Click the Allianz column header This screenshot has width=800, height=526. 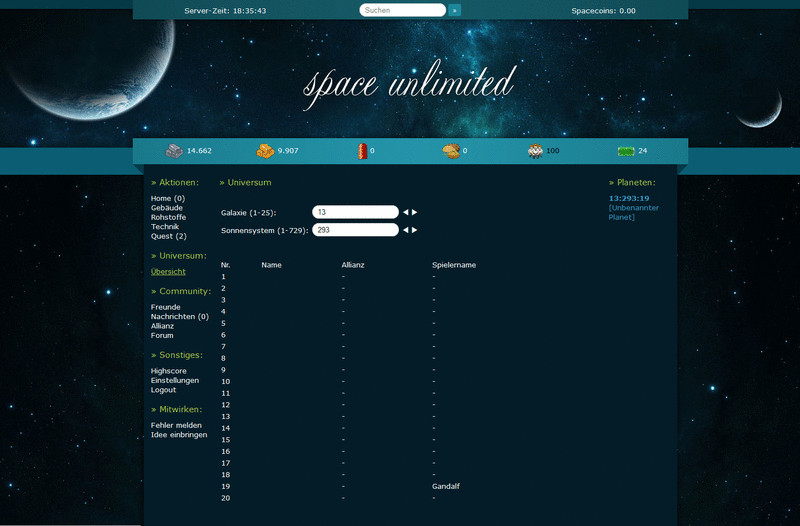353,265
